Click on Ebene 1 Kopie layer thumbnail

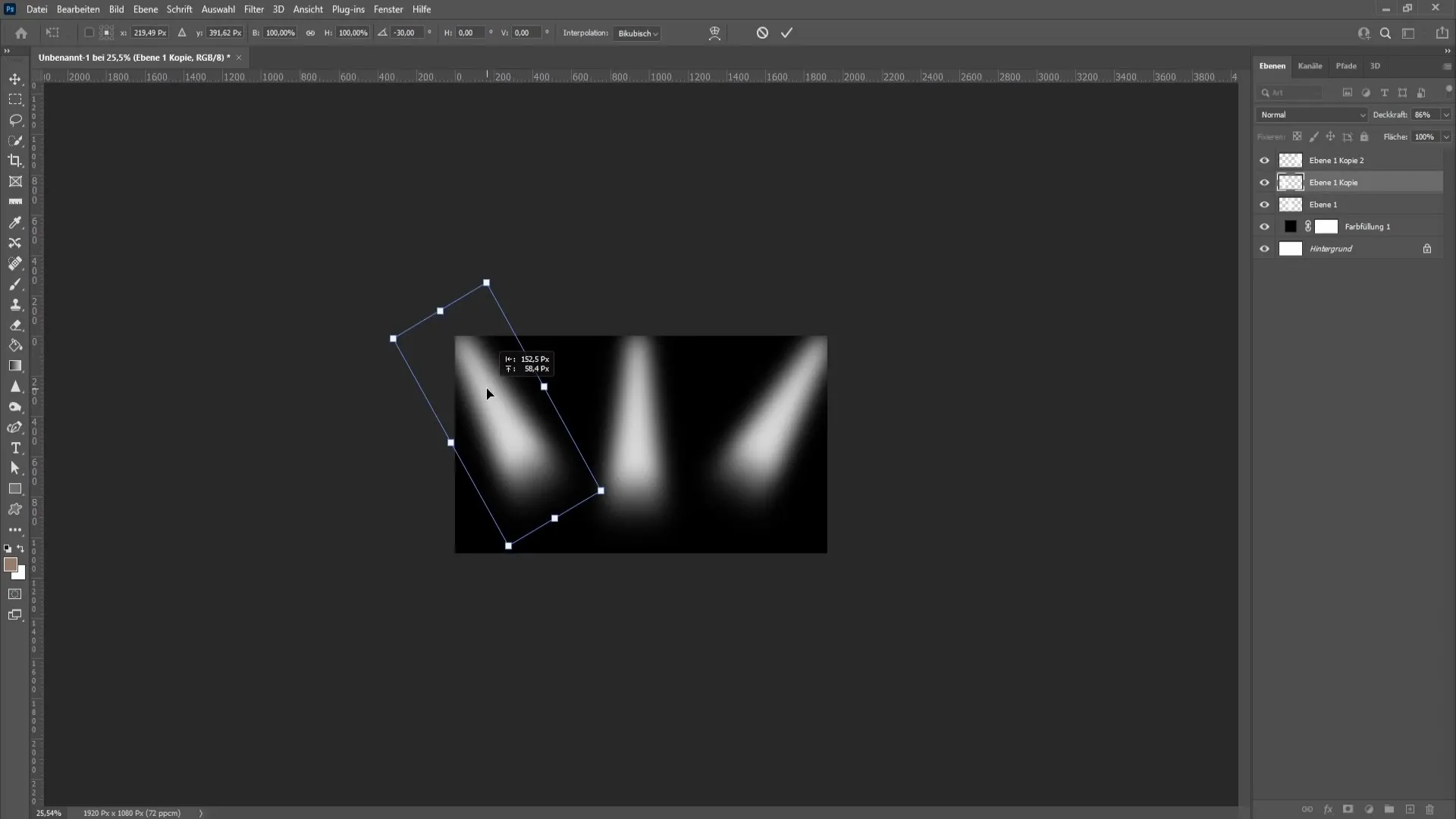[1290, 182]
